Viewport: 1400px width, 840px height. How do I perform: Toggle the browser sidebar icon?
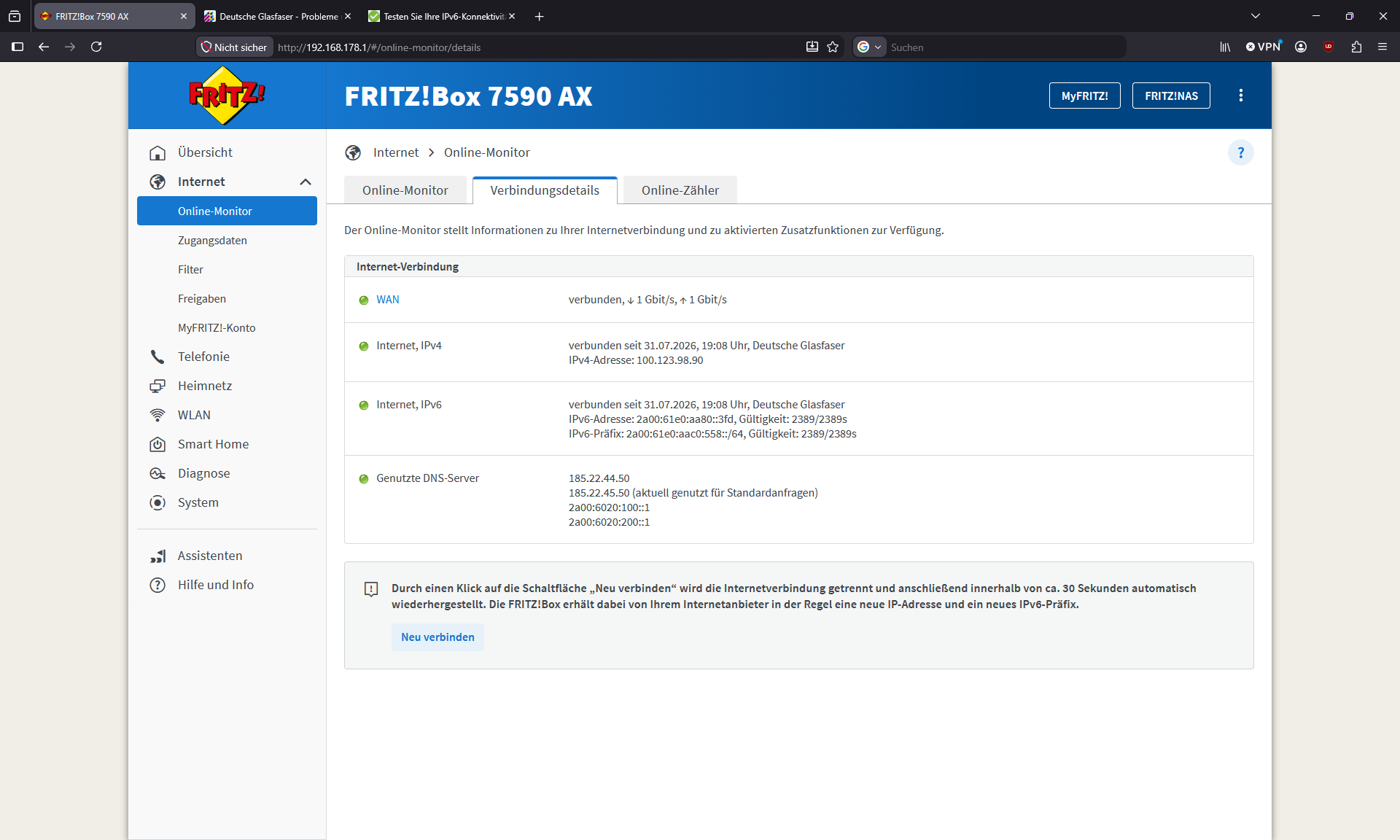click(17, 47)
